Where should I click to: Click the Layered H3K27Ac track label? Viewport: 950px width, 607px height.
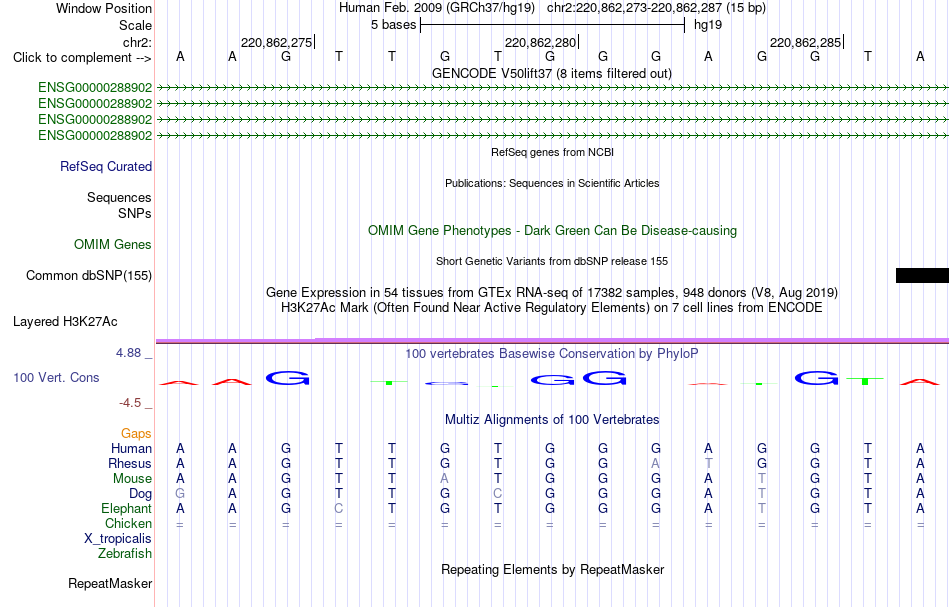[65, 322]
